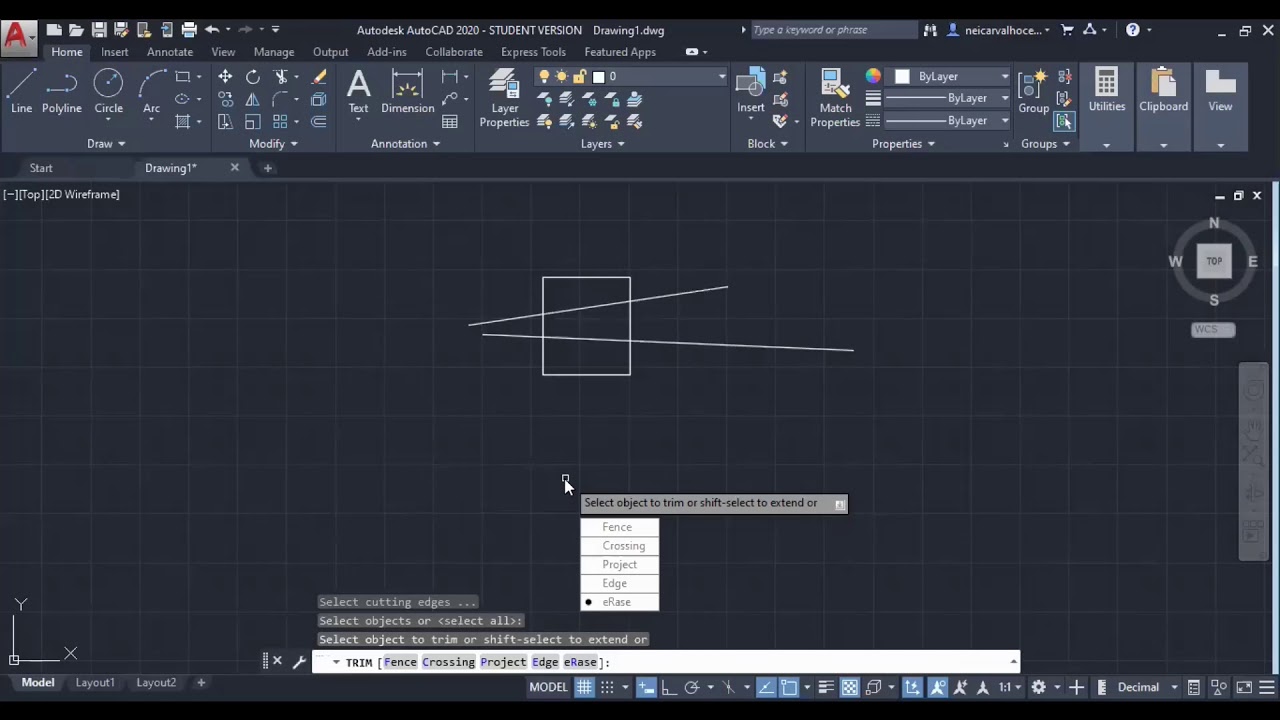Toggle snap mode dots in status bar

(607, 687)
